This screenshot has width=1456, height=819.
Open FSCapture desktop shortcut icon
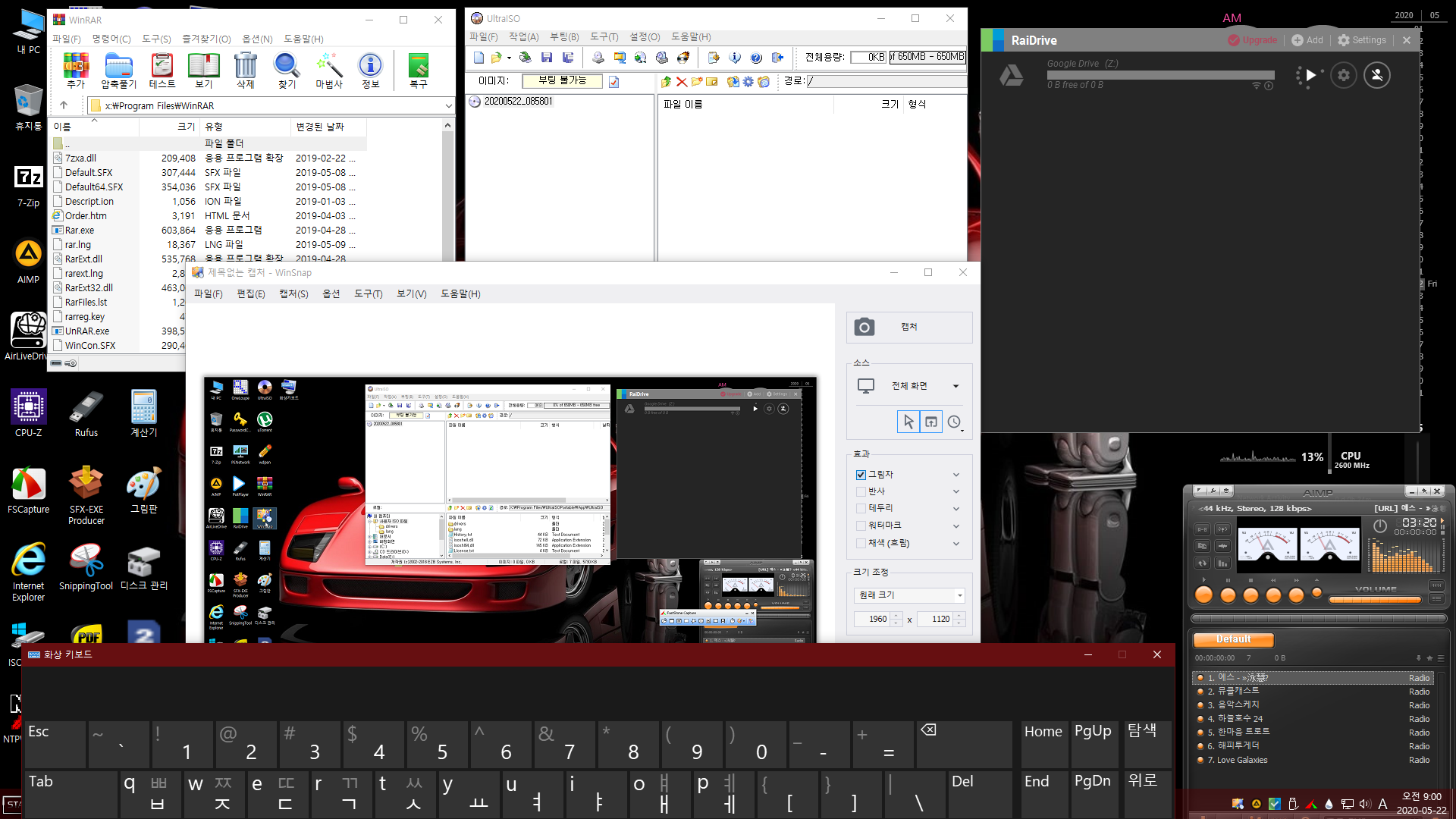(29, 491)
